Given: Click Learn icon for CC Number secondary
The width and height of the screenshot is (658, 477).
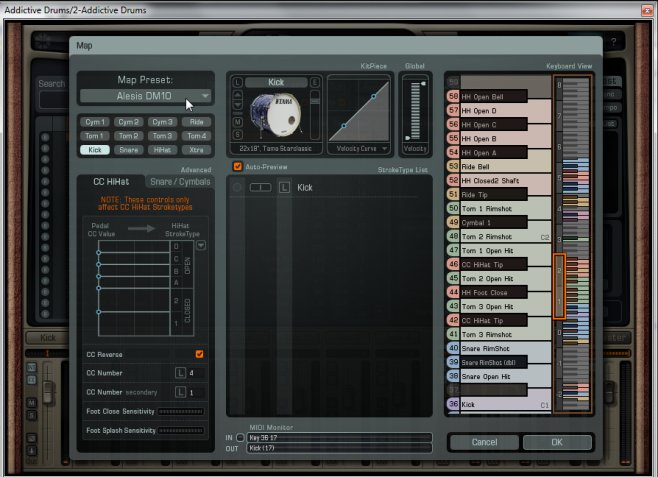Looking at the screenshot, I should coord(180,392).
